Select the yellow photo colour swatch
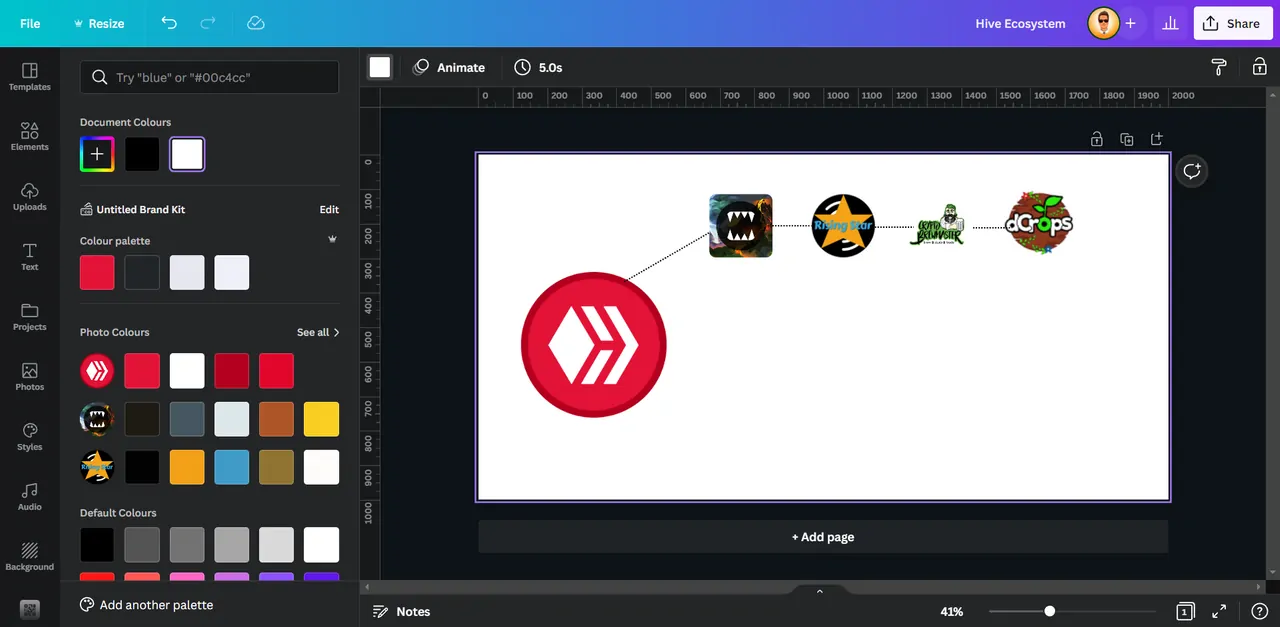Screen dimensions: 1280x627 (322, 419)
